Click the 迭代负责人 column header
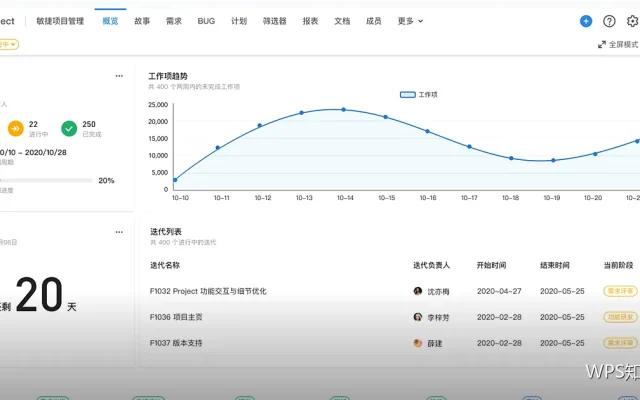The image size is (640, 400). click(x=431, y=265)
